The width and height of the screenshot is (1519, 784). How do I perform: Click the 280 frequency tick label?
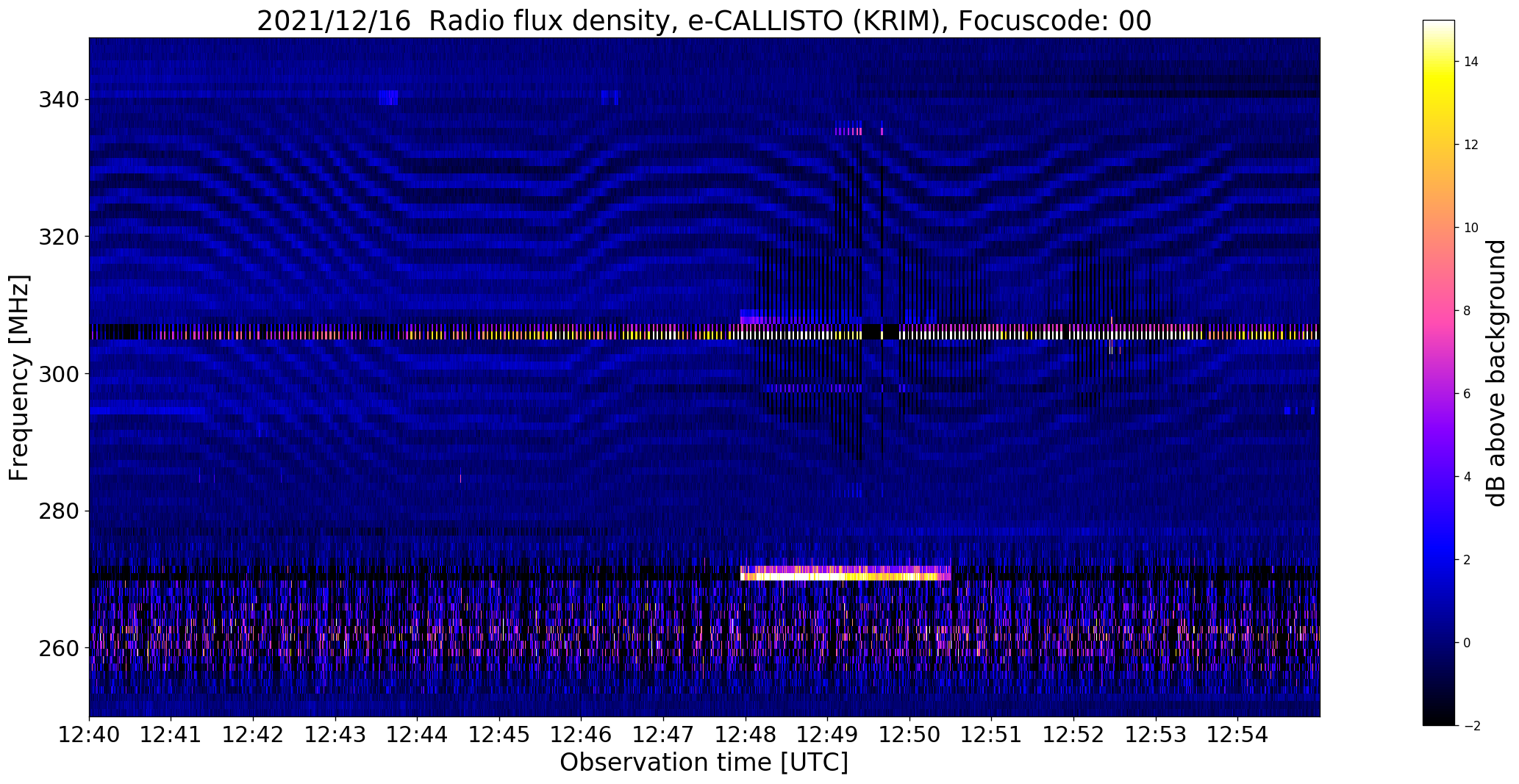59,511
